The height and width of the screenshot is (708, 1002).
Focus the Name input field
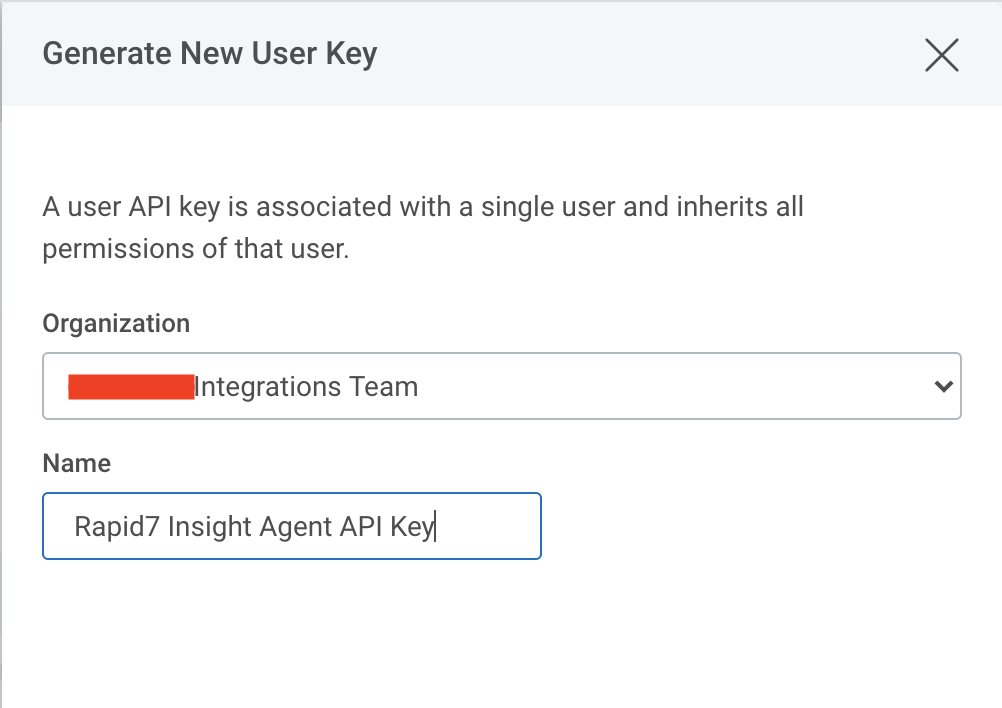291,526
